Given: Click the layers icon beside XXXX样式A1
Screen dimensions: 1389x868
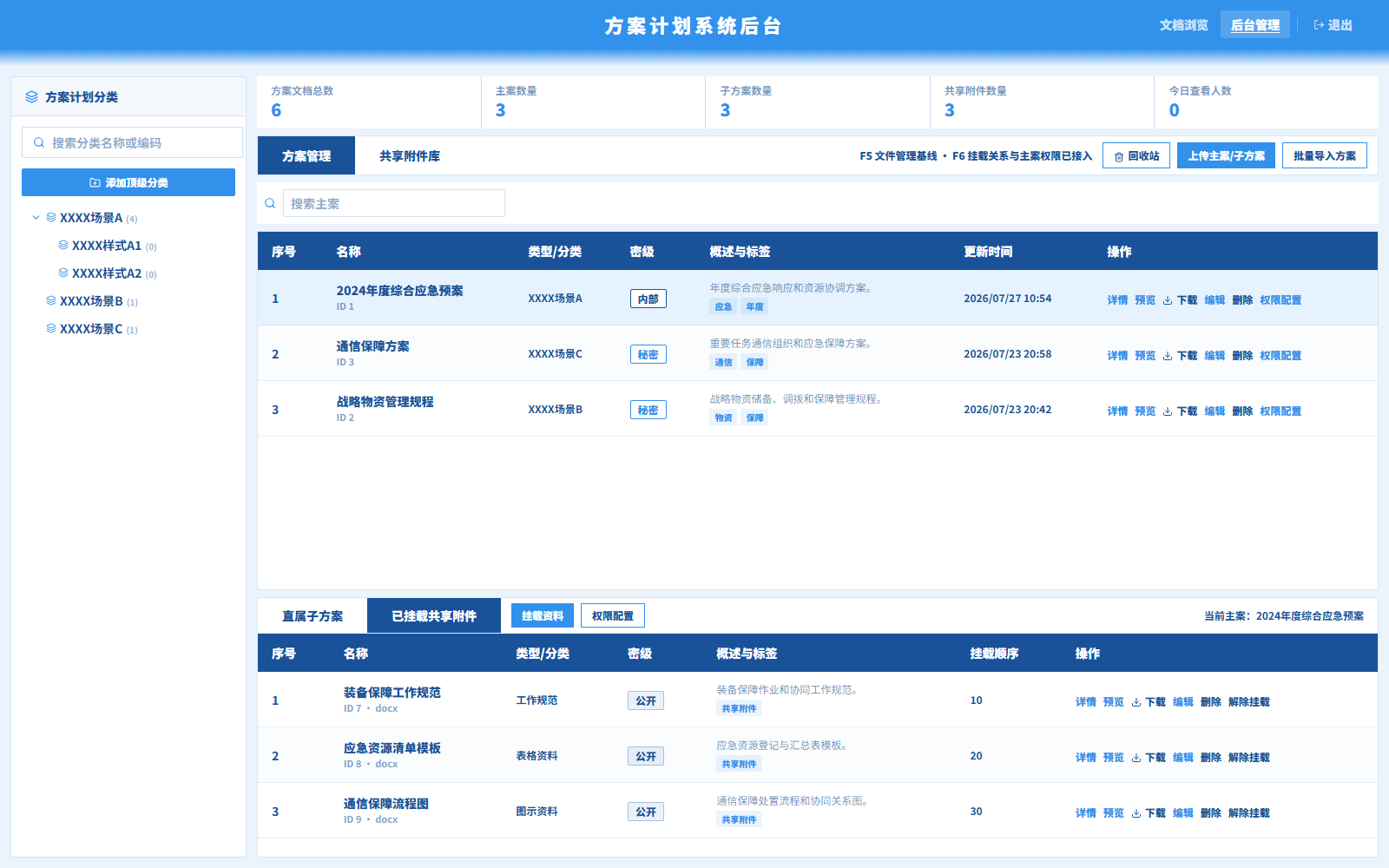Looking at the screenshot, I should [x=63, y=245].
